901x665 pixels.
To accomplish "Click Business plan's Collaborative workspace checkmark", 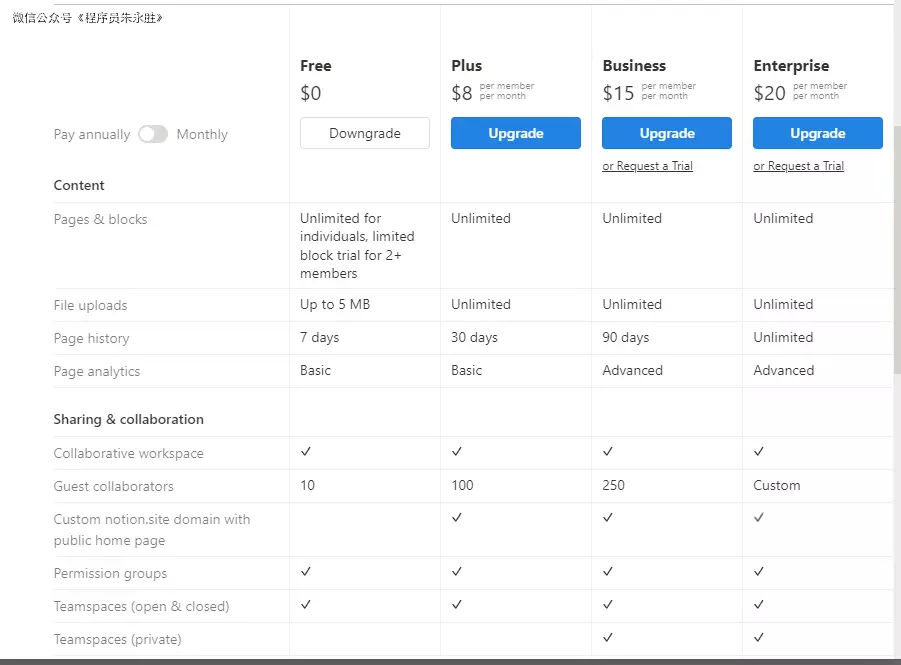I will click(x=608, y=452).
